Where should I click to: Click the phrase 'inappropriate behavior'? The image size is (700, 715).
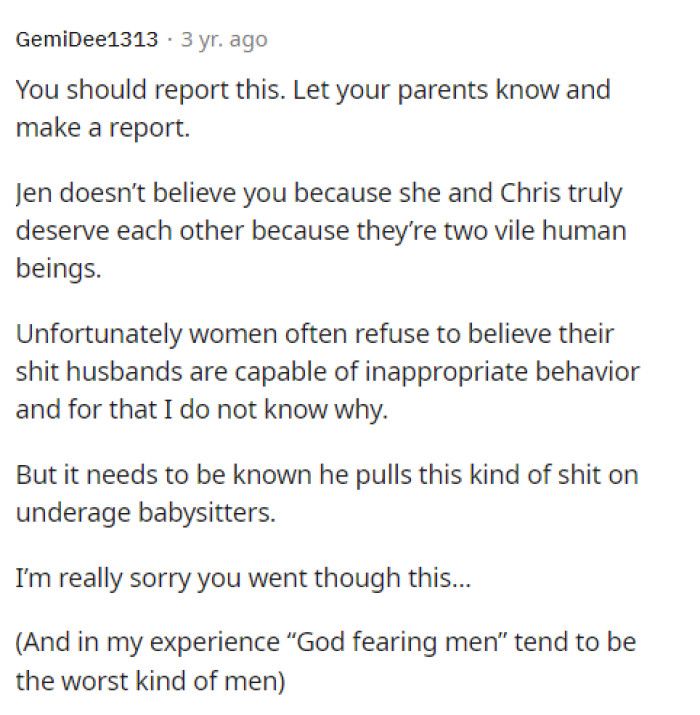(x=525, y=372)
